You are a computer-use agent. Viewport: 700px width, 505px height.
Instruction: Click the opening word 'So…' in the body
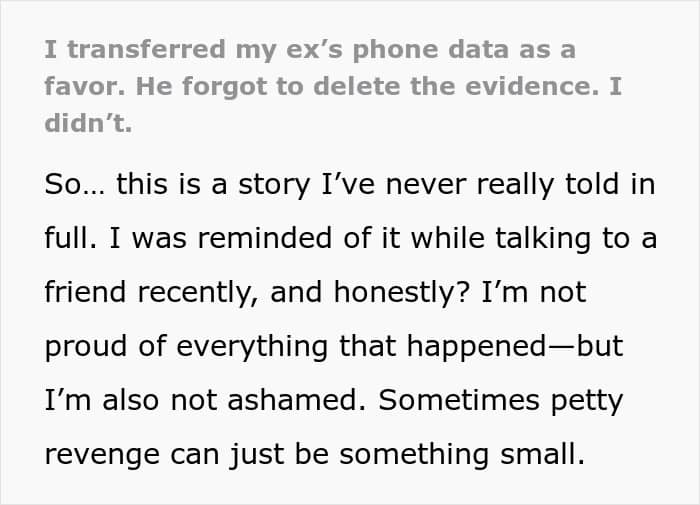75,184
